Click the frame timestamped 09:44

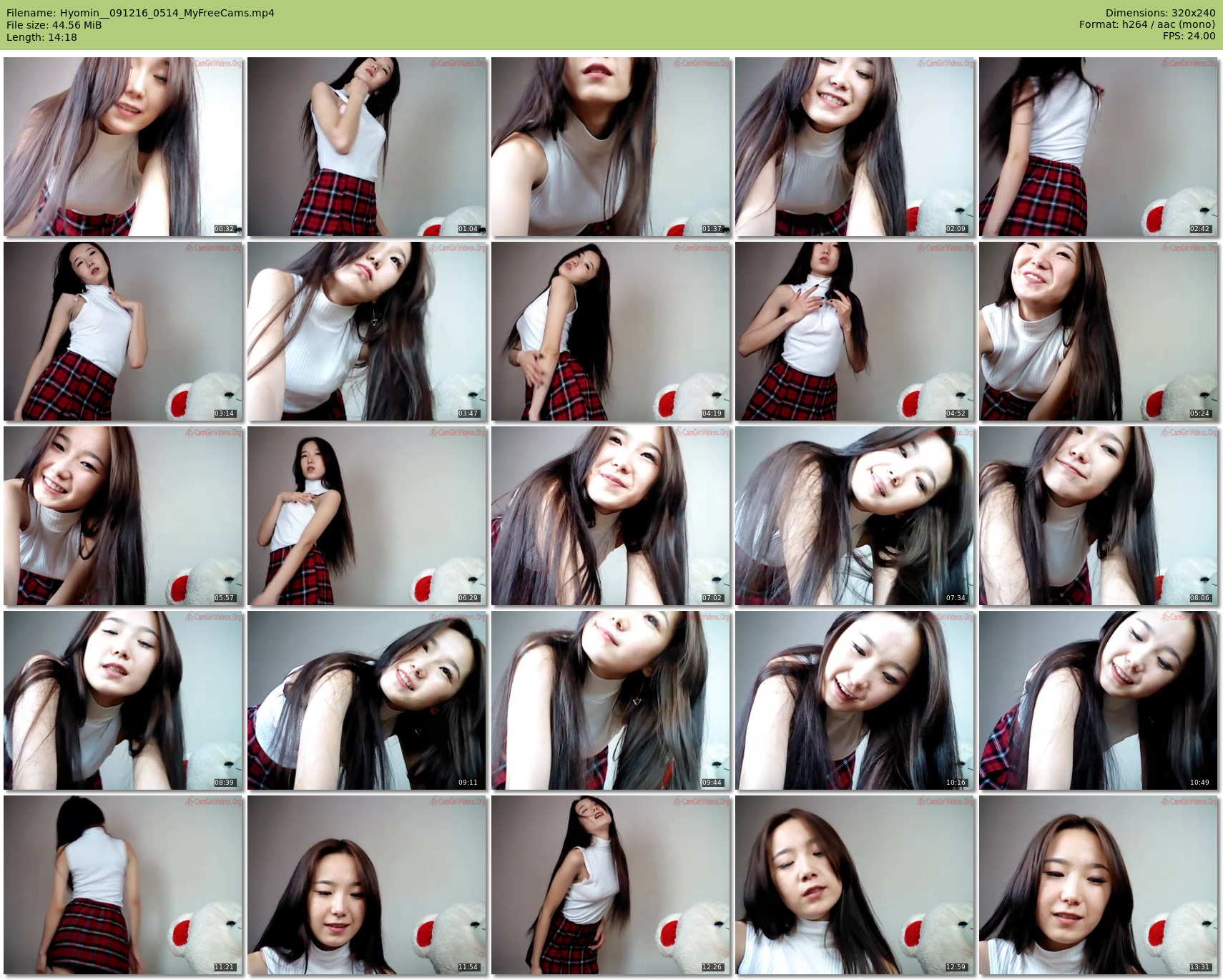pyautogui.click(x=611, y=700)
